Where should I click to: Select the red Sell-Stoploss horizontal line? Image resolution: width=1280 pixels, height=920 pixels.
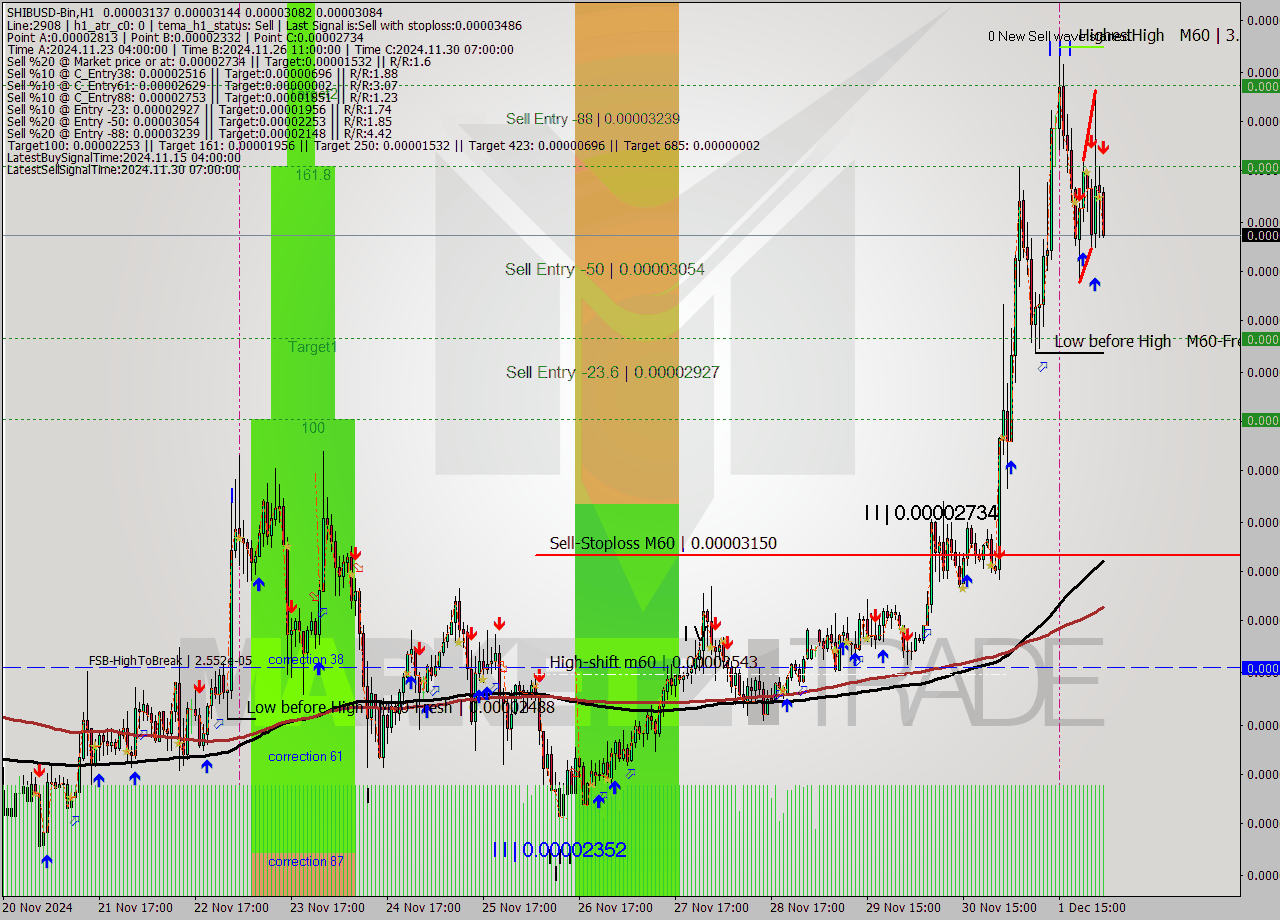coord(888,554)
